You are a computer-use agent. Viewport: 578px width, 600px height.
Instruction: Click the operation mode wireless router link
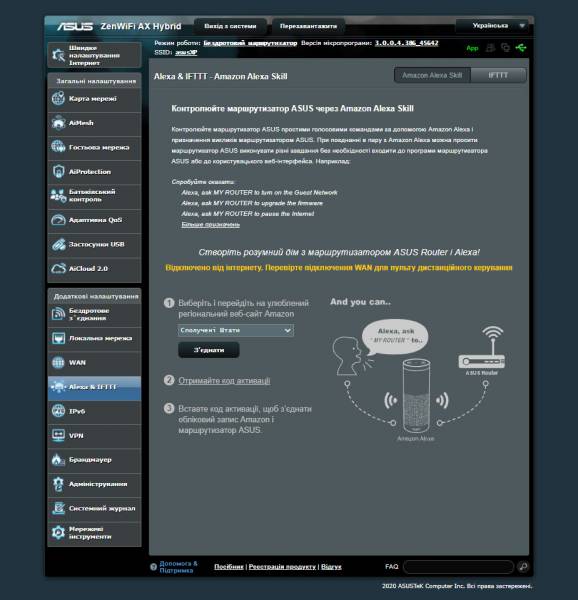coord(250,43)
